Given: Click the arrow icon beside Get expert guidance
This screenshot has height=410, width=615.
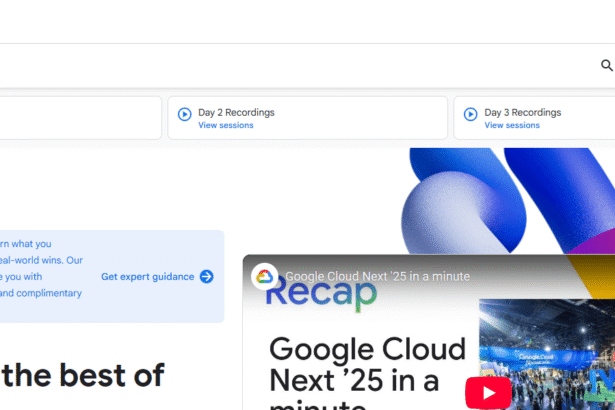Looking at the screenshot, I should tap(207, 277).
